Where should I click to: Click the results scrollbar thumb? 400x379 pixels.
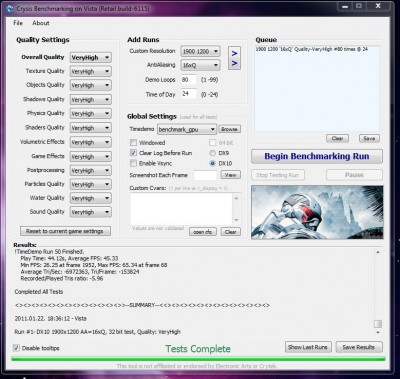(378, 324)
